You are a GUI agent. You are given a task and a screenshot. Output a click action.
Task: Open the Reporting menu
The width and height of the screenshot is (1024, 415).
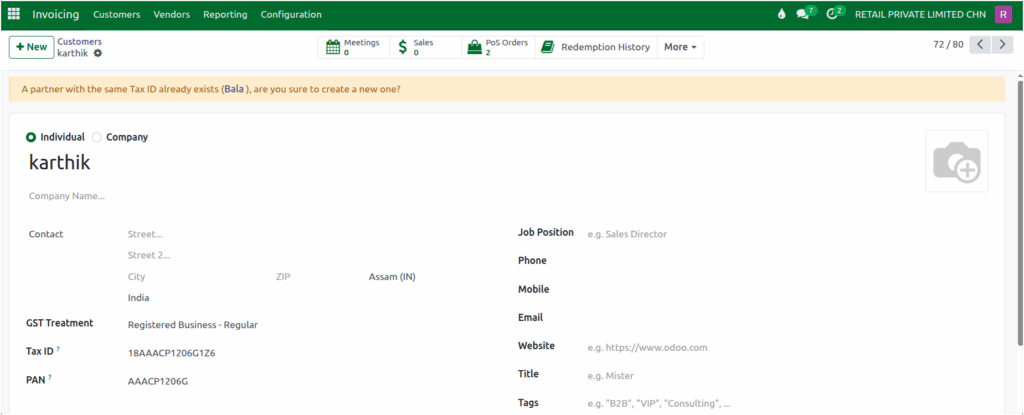pyautogui.click(x=225, y=14)
